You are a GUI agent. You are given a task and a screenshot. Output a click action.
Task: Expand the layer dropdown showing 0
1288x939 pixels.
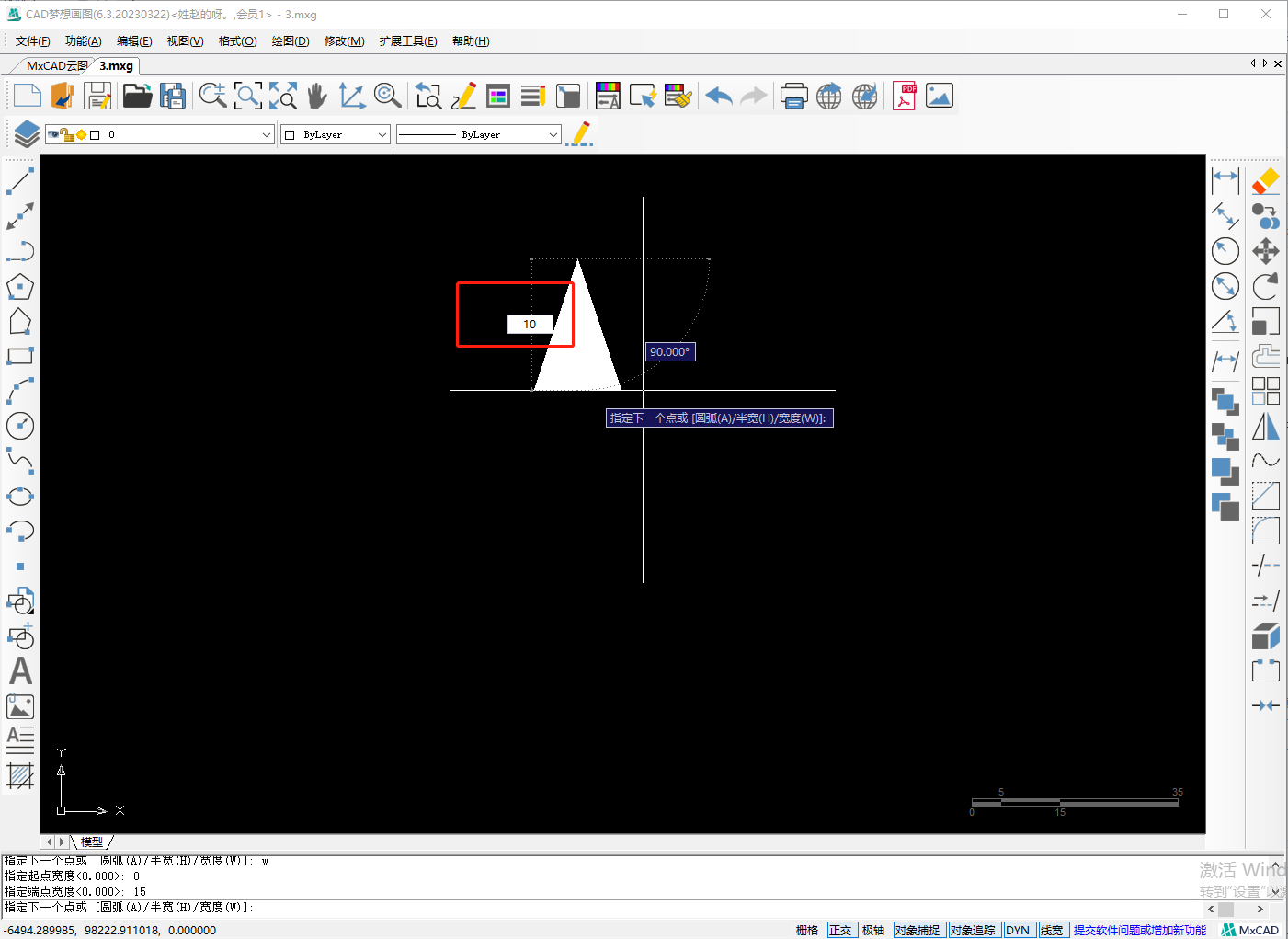266,134
